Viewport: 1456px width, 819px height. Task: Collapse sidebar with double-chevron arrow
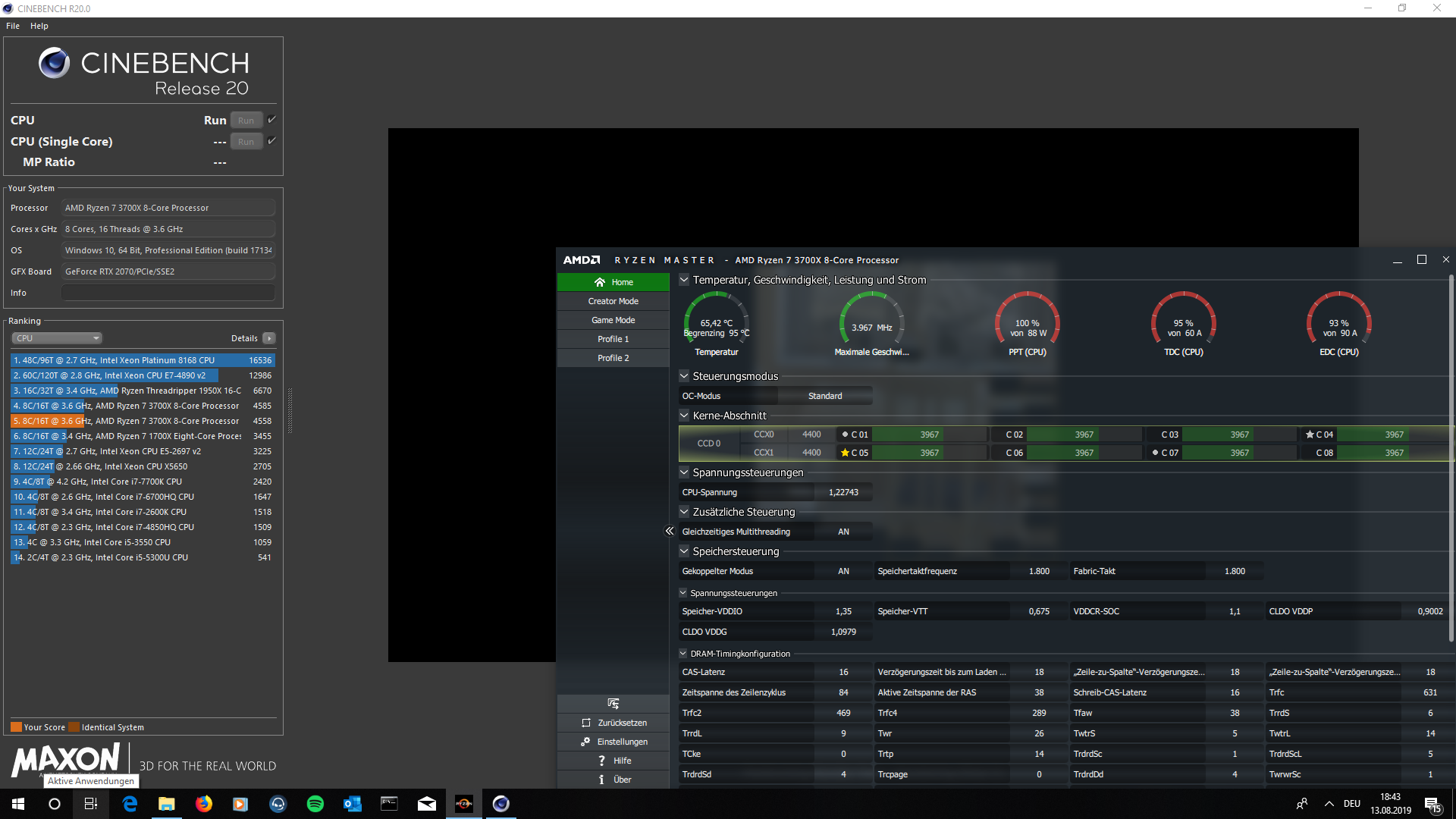click(x=669, y=531)
